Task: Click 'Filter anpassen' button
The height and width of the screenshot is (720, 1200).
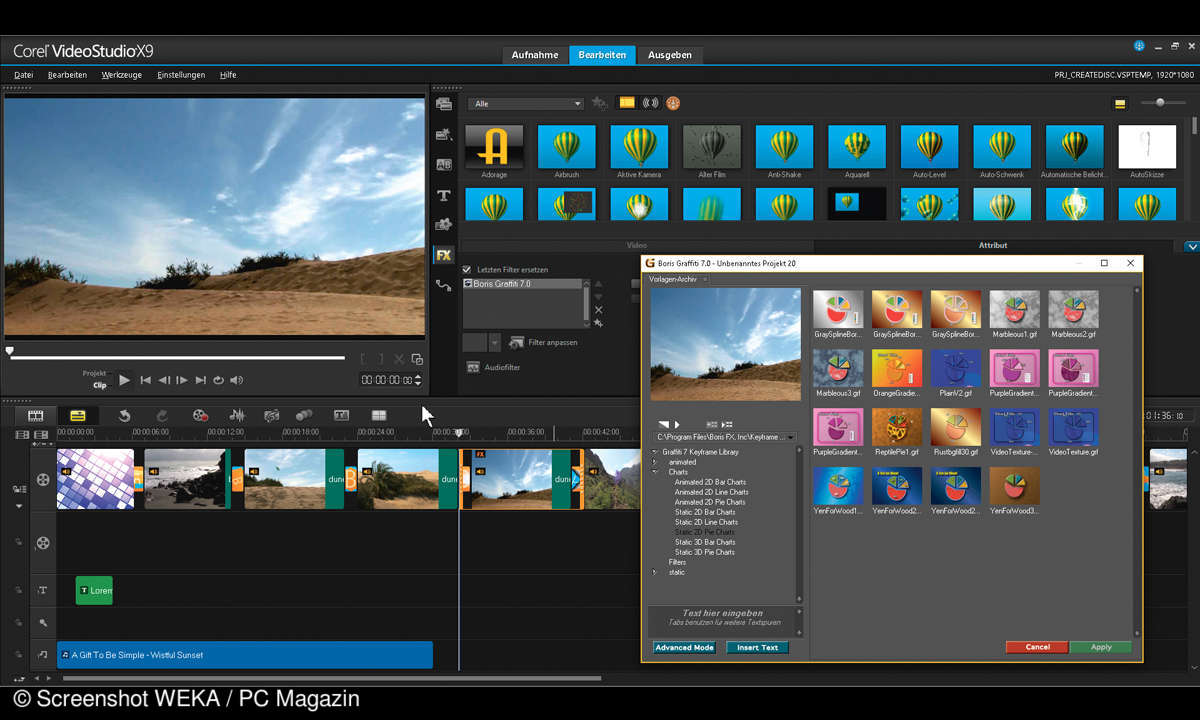Action: tap(543, 342)
